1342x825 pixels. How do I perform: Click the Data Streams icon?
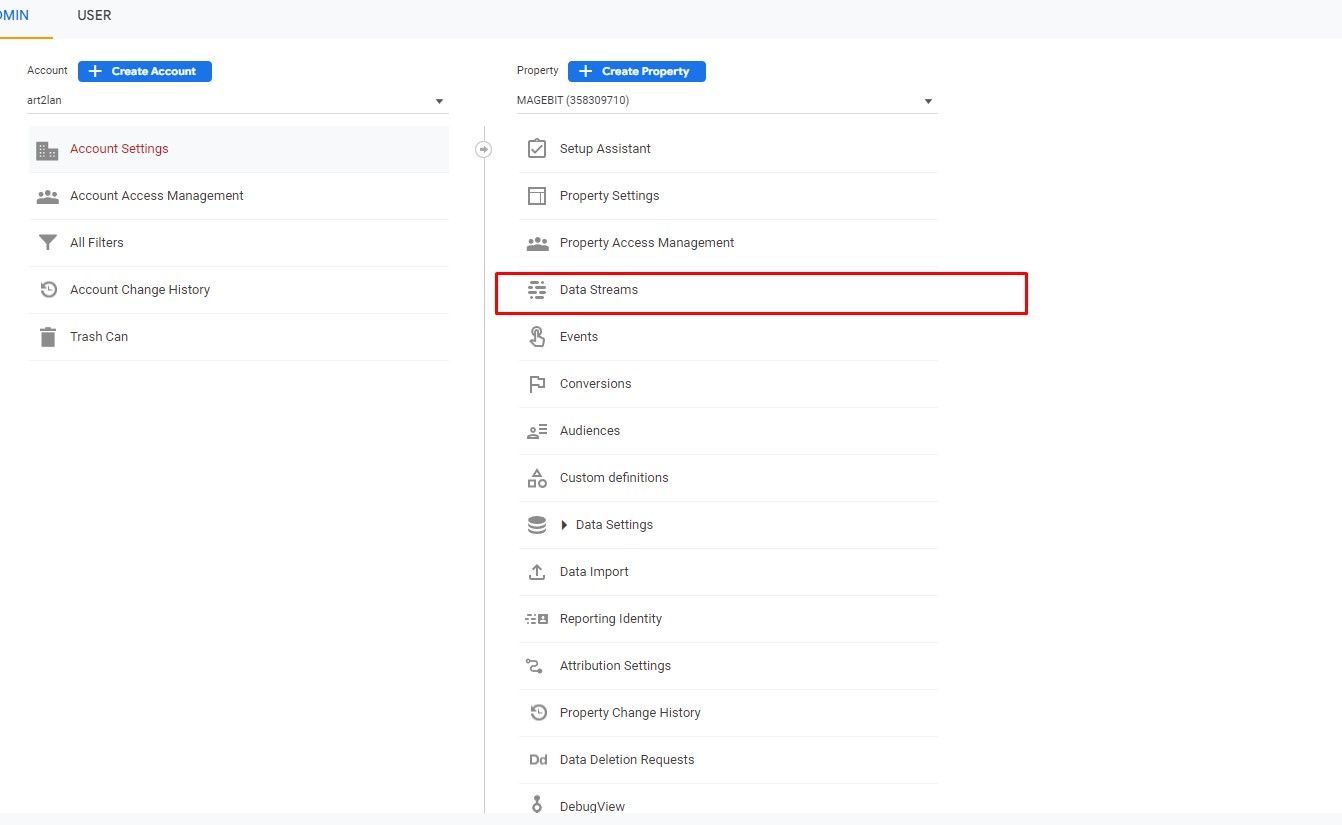[537, 290]
